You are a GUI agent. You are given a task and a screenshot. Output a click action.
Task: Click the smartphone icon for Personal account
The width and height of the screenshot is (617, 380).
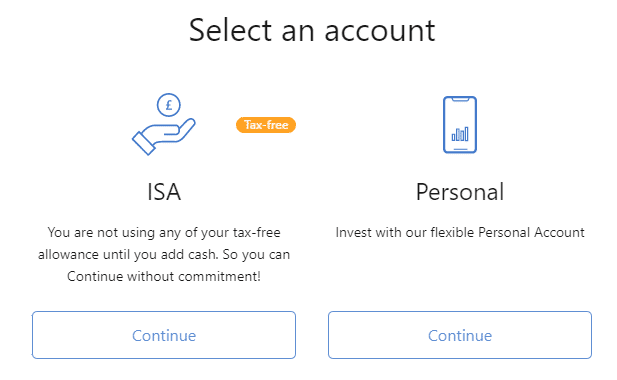pyautogui.click(x=460, y=125)
